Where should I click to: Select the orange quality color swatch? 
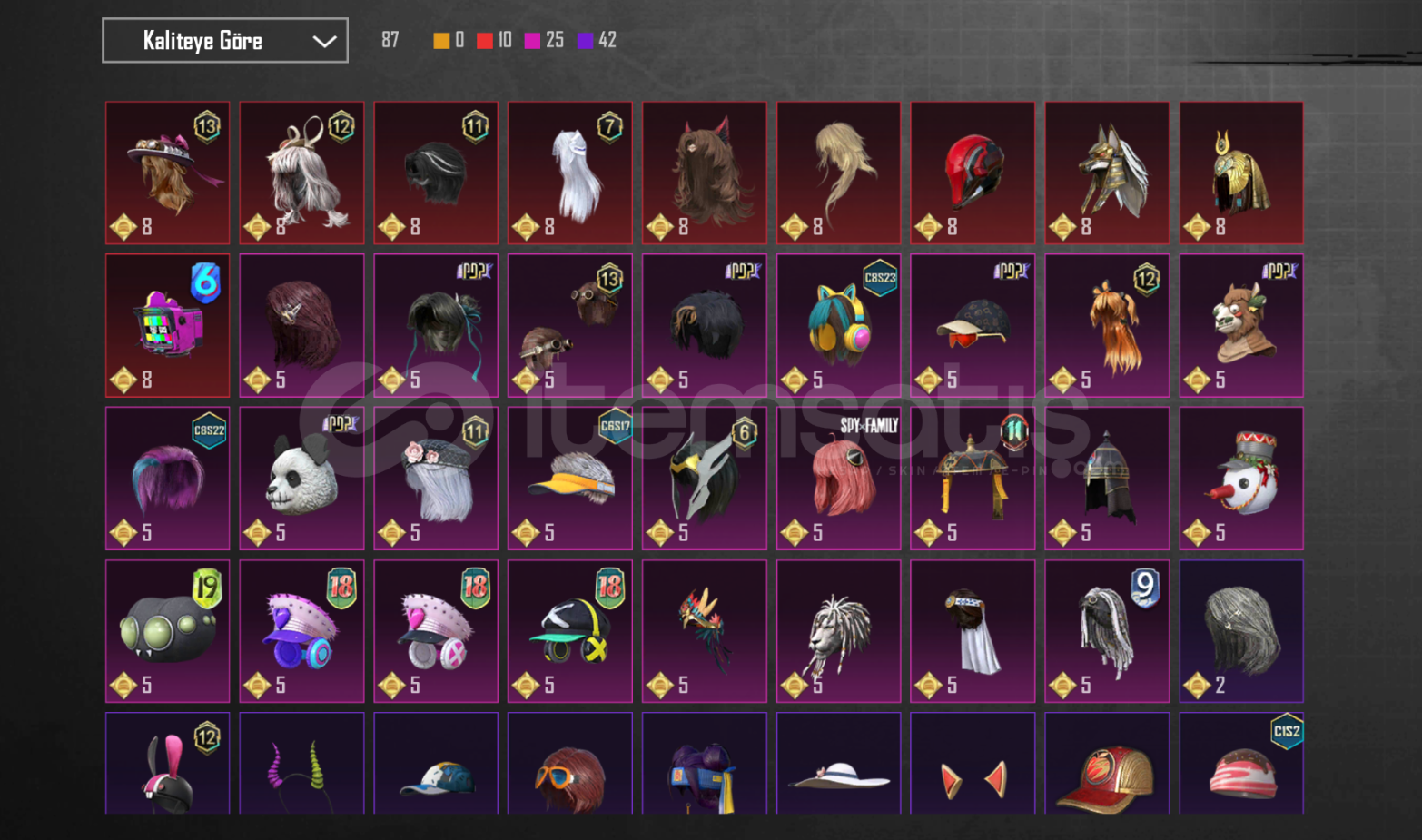(x=441, y=40)
